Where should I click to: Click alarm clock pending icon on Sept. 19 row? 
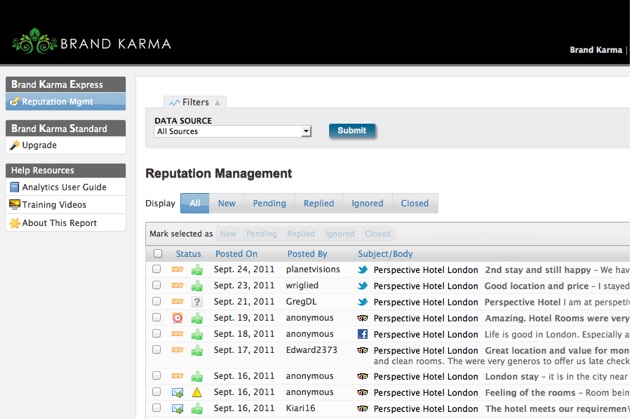point(177,318)
